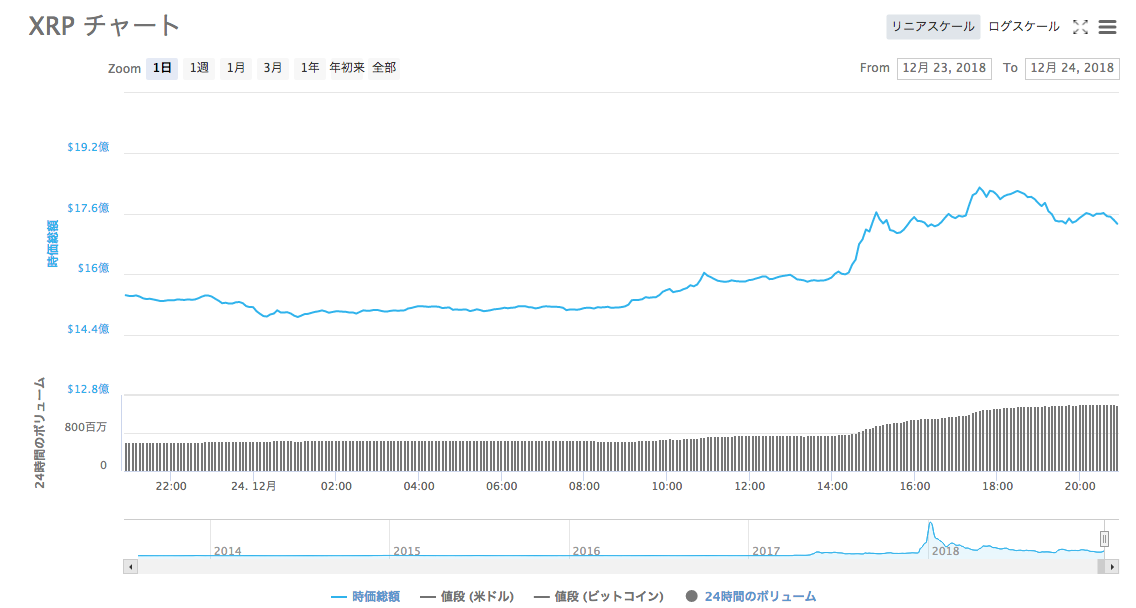Click the navigator left scroll arrow
Image resolution: width=1136 pixels, height=608 pixels.
coord(129,566)
